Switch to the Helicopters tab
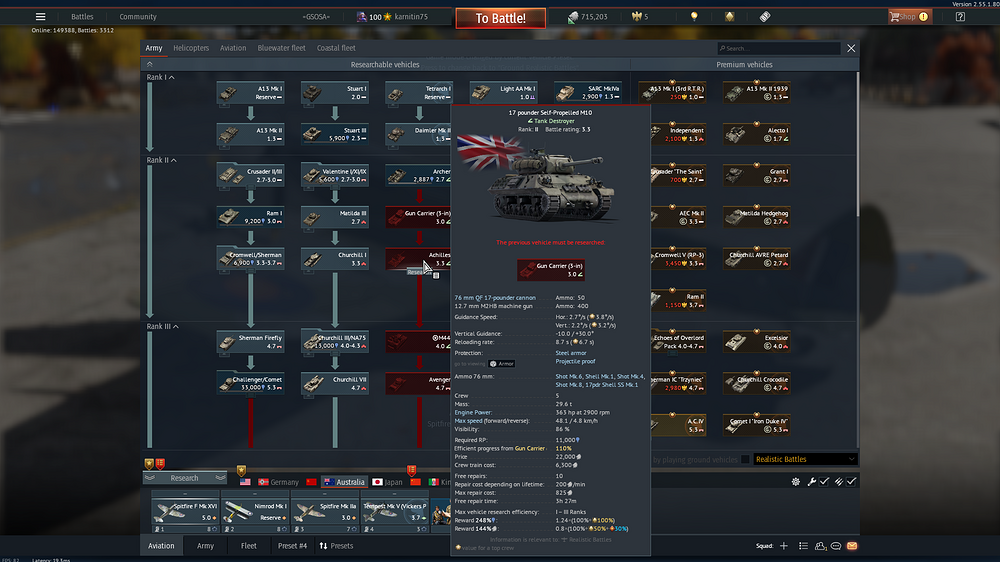Image resolution: width=1000 pixels, height=562 pixels. coord(191,48)
